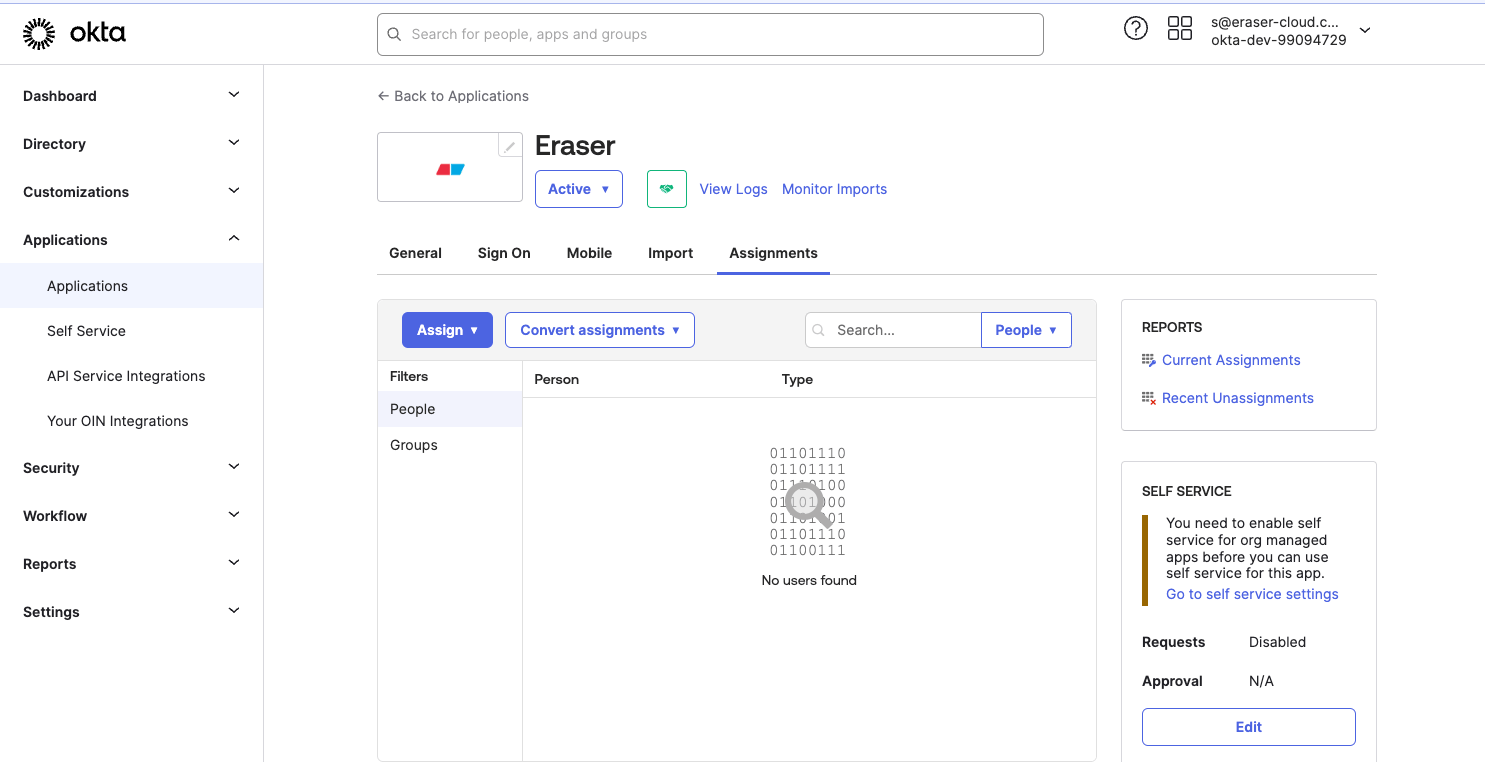Switch to the Import tab

pyautogui.click(x=670, y=253)
